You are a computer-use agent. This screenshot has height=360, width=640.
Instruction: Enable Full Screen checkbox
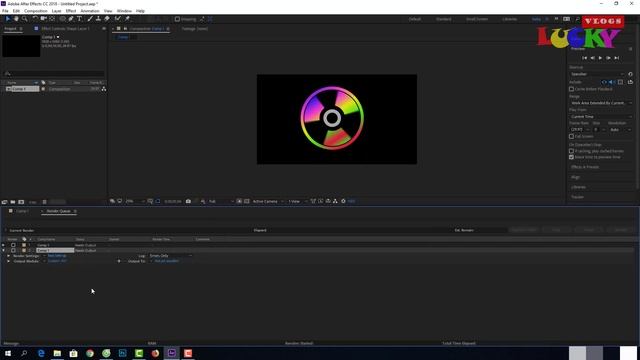click(x=571, y=136)
